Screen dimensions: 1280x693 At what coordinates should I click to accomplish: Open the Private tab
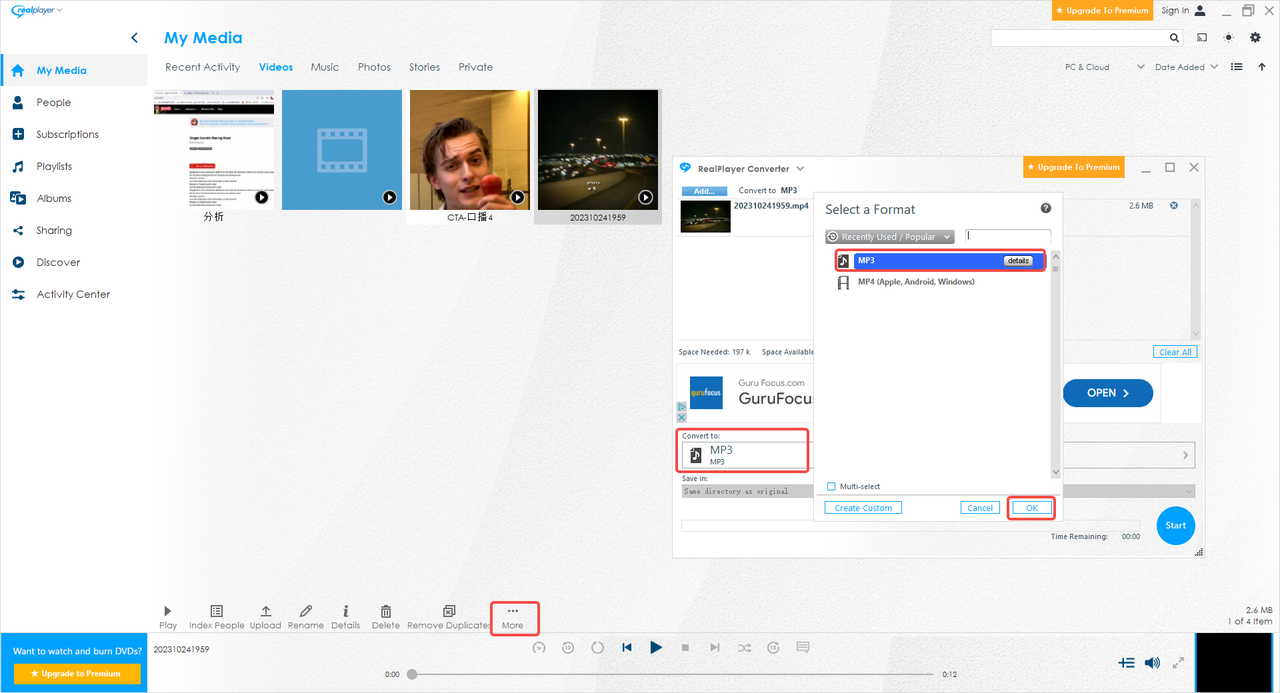[x=476, y=67]
